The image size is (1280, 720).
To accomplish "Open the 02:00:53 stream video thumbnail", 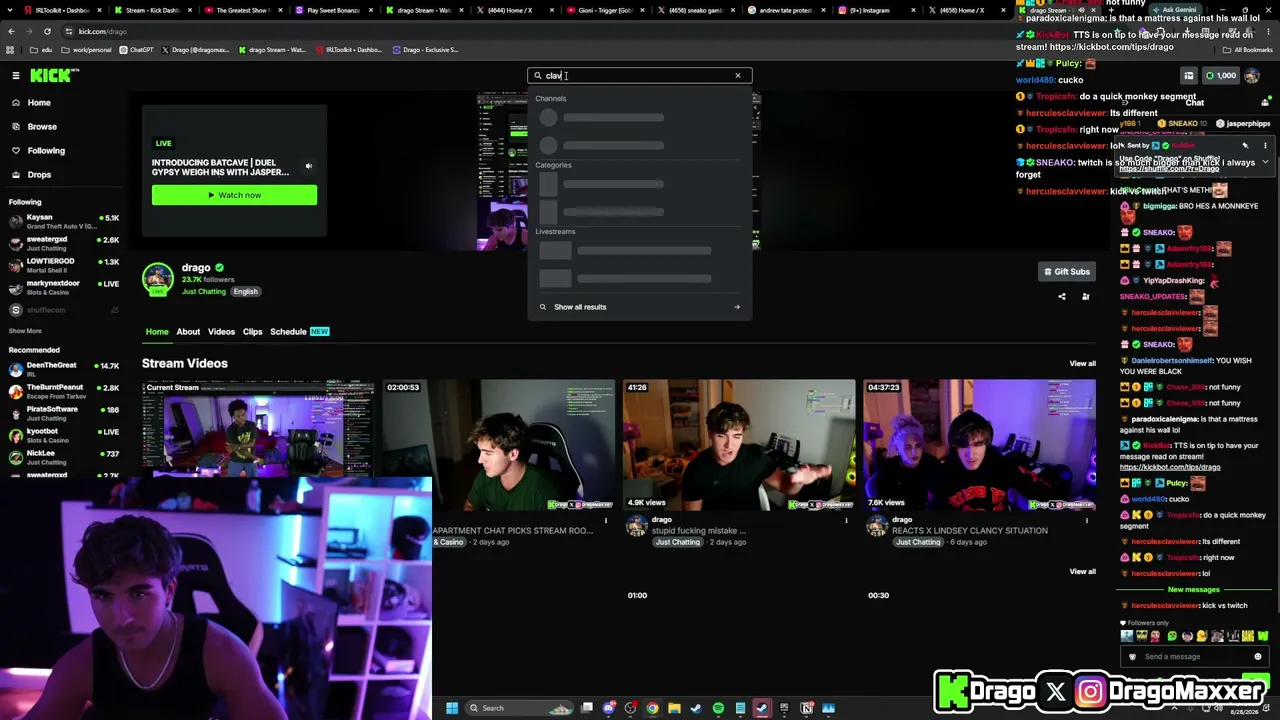I will (x=499, y=444).
